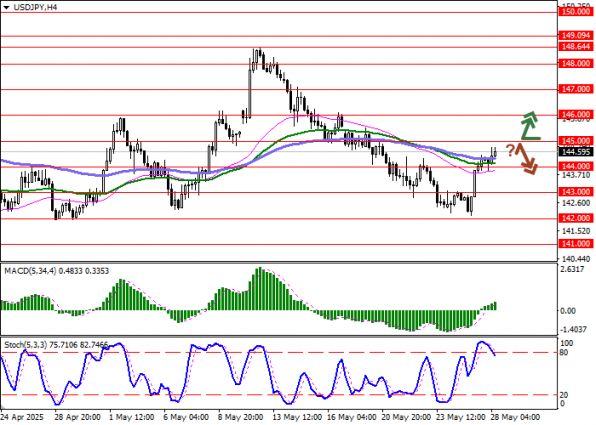Click the MACD(5,34,4) indicator label
The width and height of the screenshot is (596, 425).
click(x=30, y=271)
